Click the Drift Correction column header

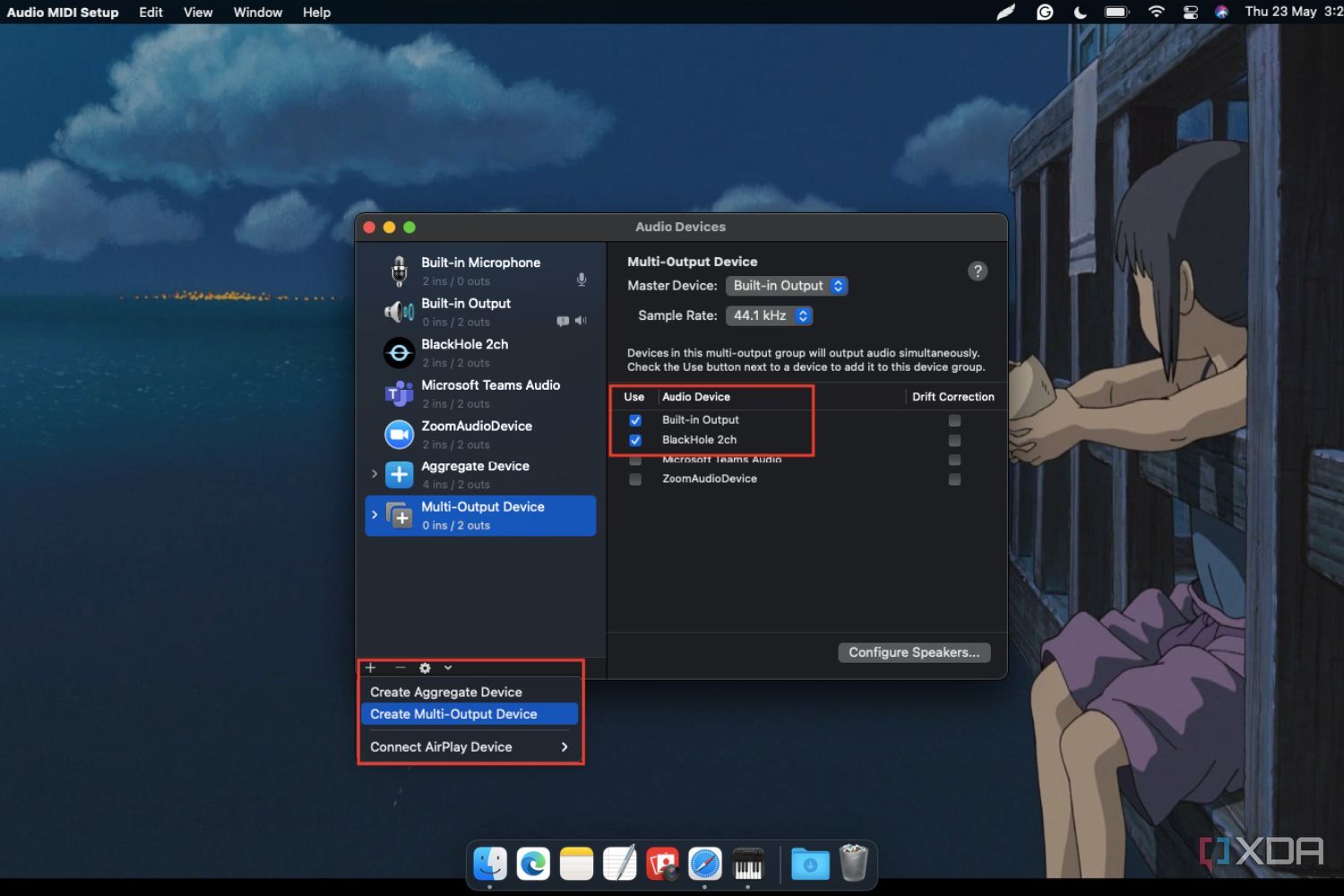(953, 397)
